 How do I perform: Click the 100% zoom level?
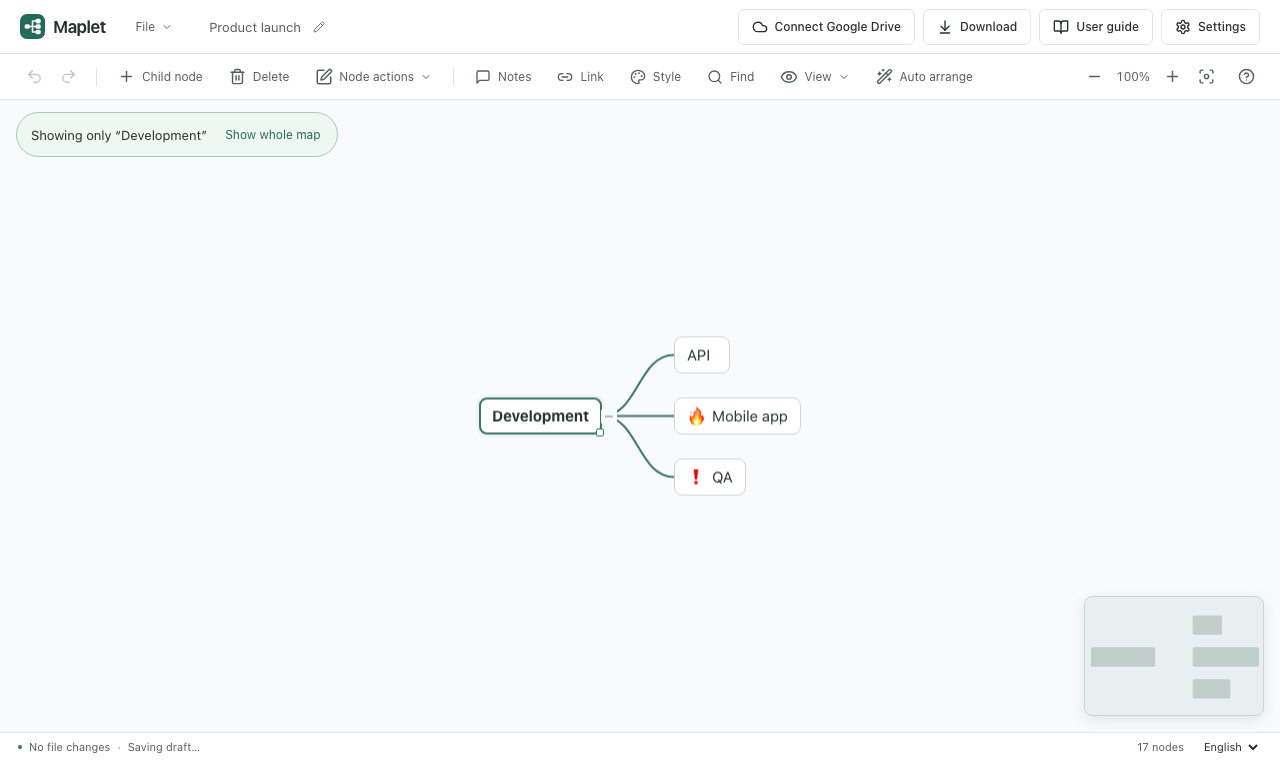coord(1133,77)
